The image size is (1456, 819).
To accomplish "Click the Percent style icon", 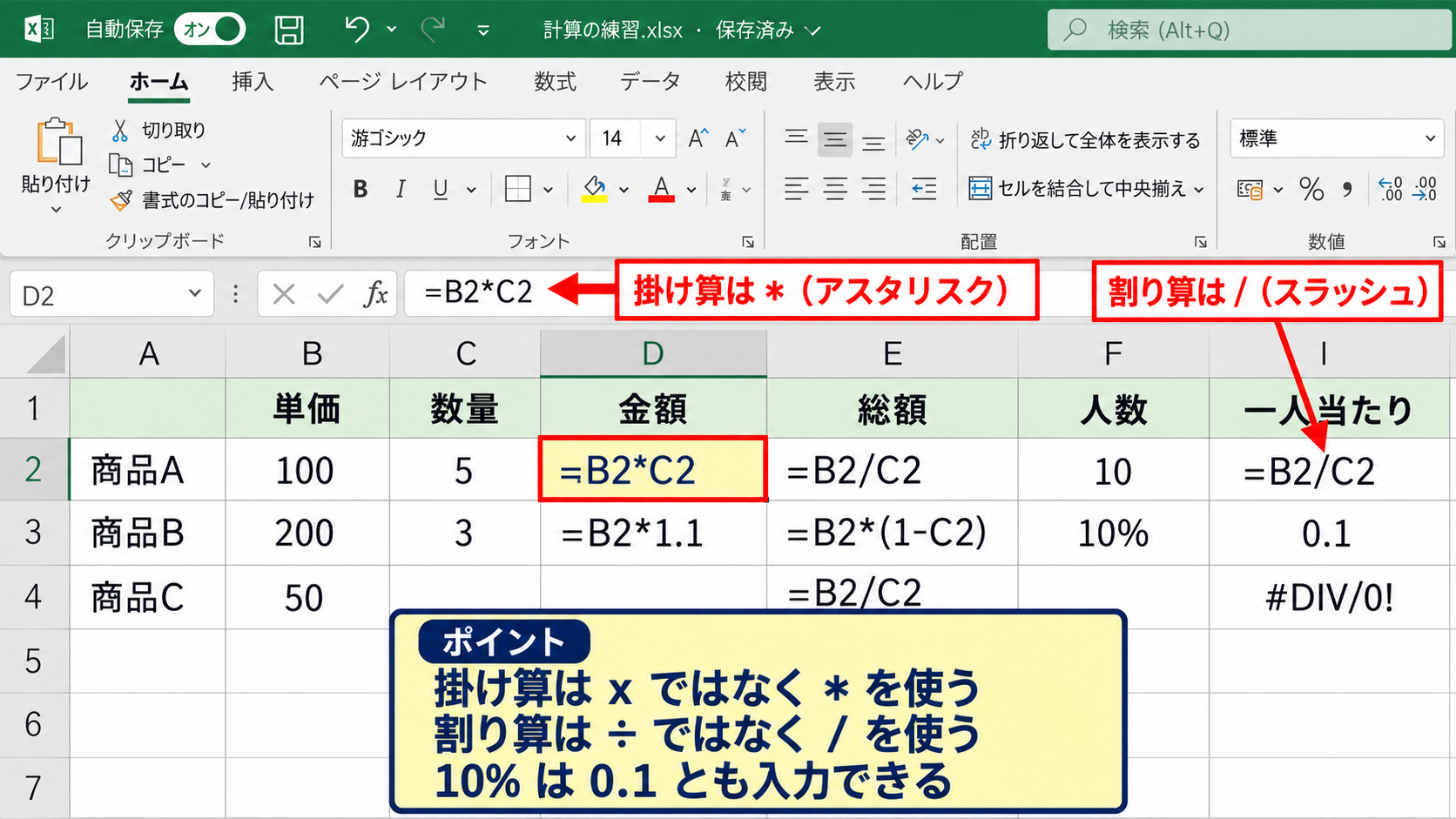I will tap(1311, 189).
